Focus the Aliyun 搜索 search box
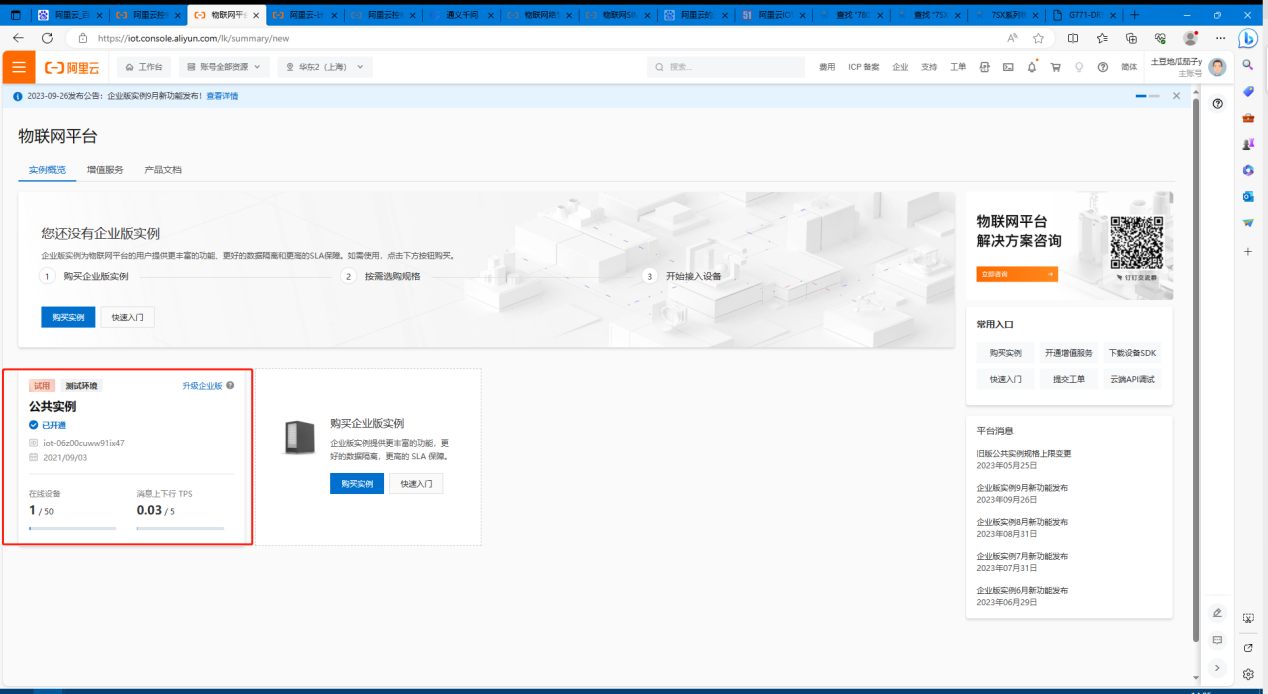1268x694 pixels. tap(725, 67)
